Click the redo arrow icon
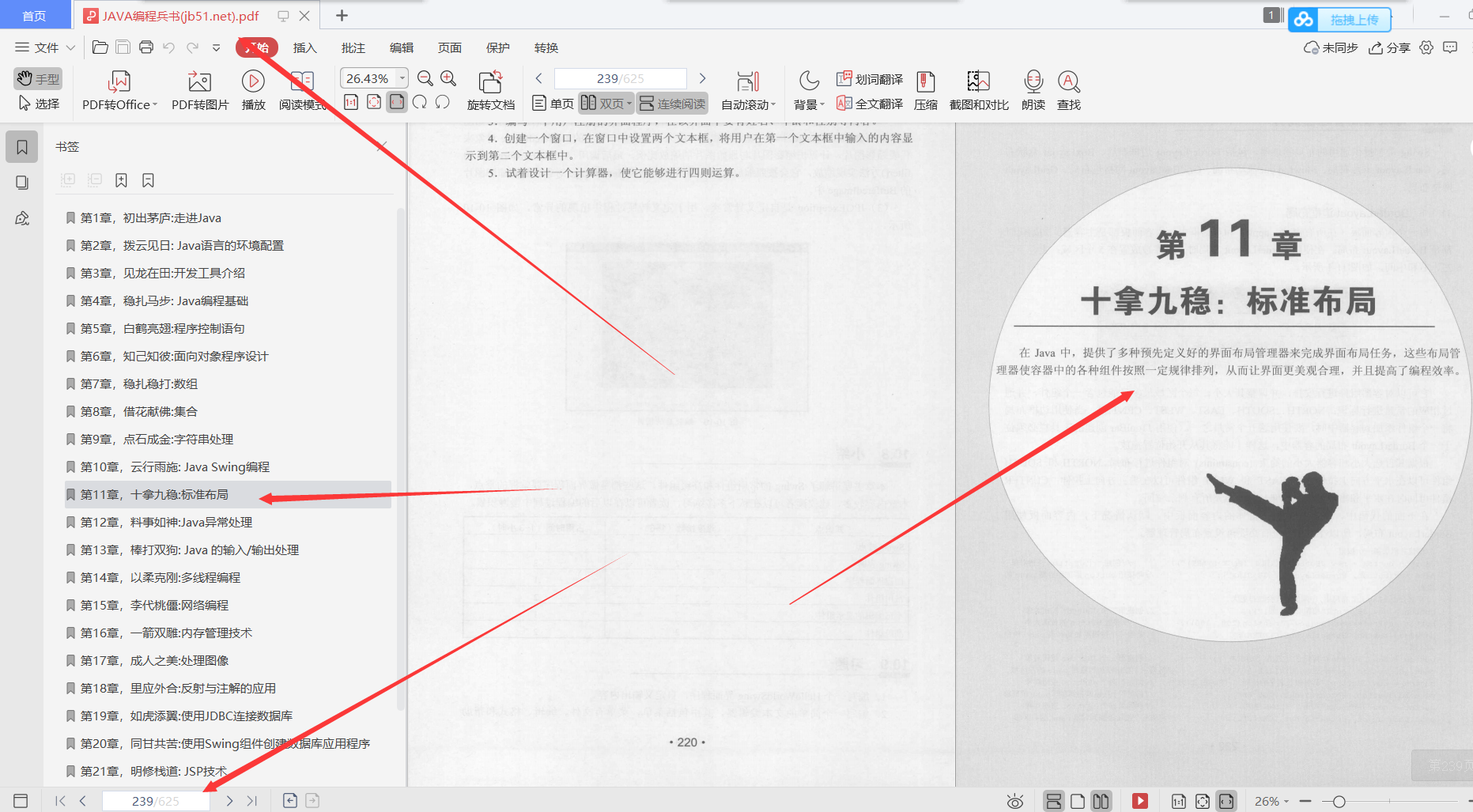Screen dimensions: 1473x812 192,47
